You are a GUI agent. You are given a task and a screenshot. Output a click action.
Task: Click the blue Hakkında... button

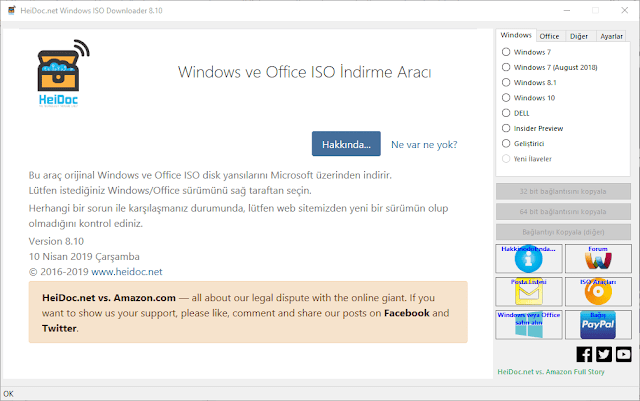[346, 144]
